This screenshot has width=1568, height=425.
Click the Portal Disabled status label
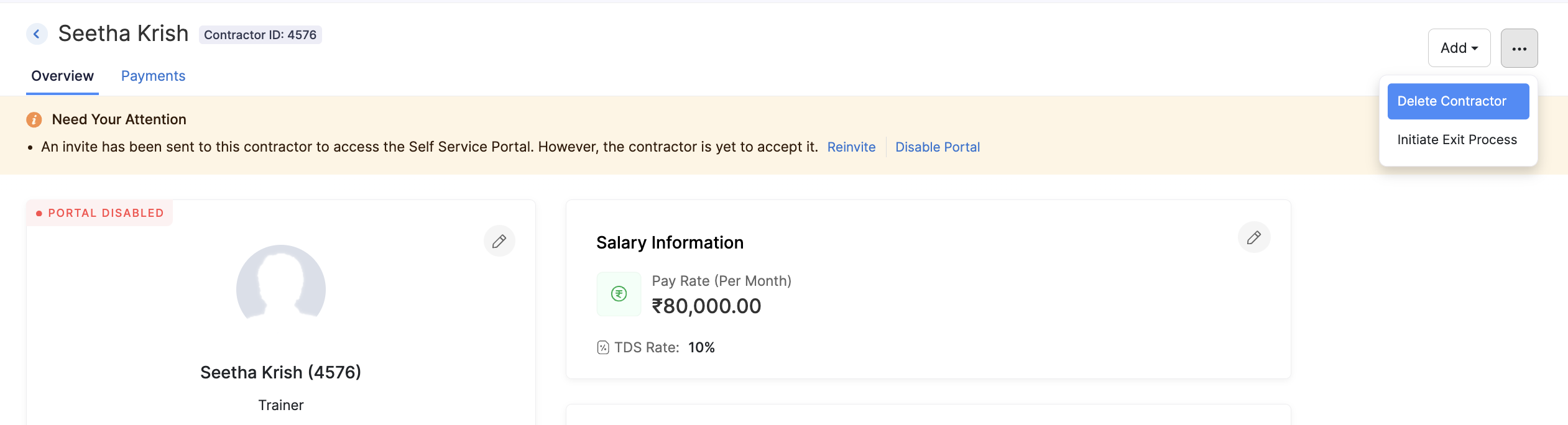99,213
